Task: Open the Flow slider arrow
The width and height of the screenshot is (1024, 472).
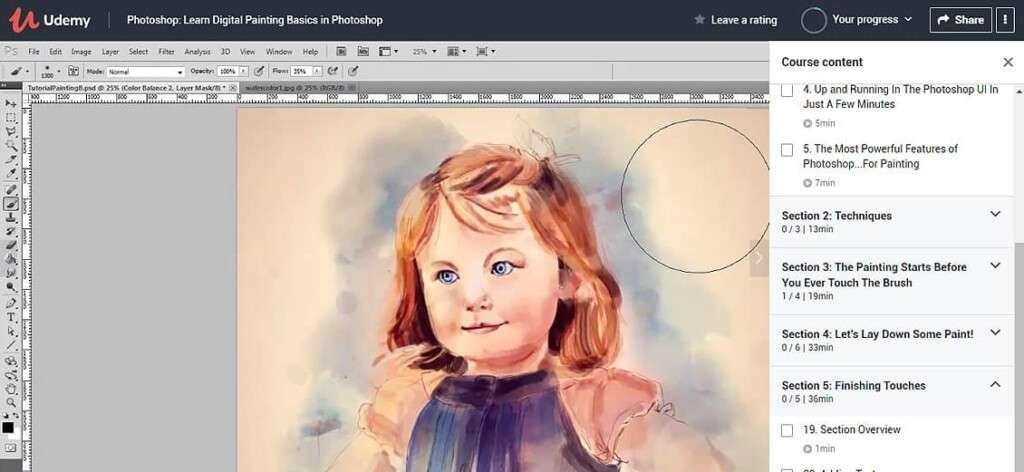Action: click(317, 71)
